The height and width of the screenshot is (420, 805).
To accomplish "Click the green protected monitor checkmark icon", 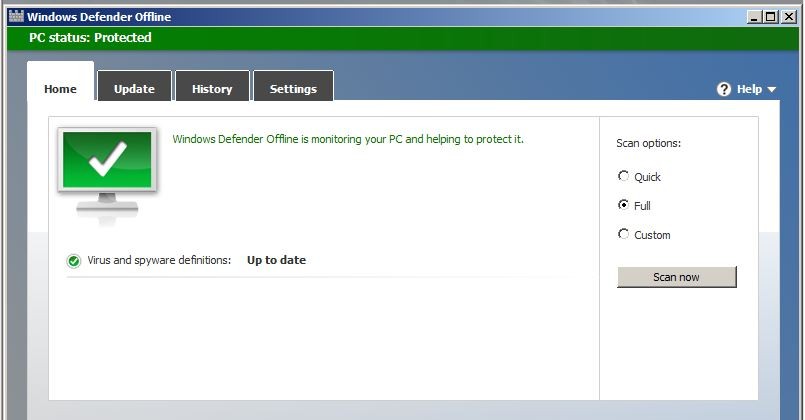I will (x=107, y=176).
